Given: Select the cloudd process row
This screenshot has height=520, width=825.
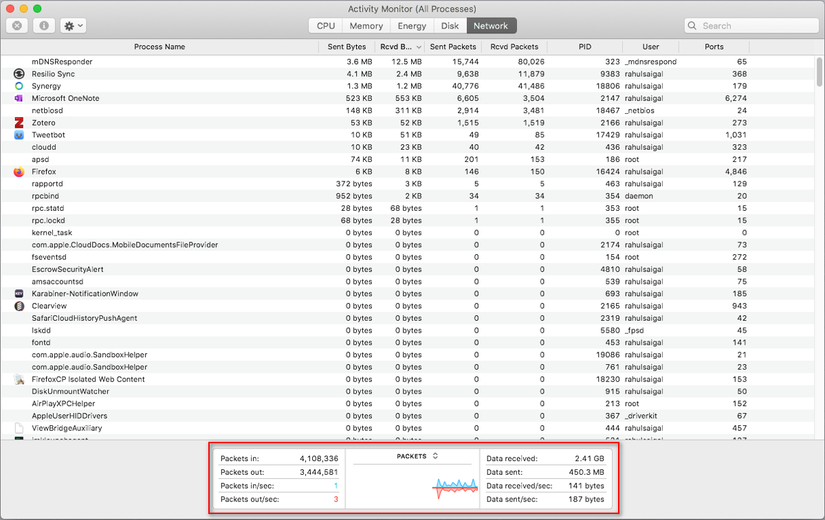Looking at the screenshot, I should point(408,147).
